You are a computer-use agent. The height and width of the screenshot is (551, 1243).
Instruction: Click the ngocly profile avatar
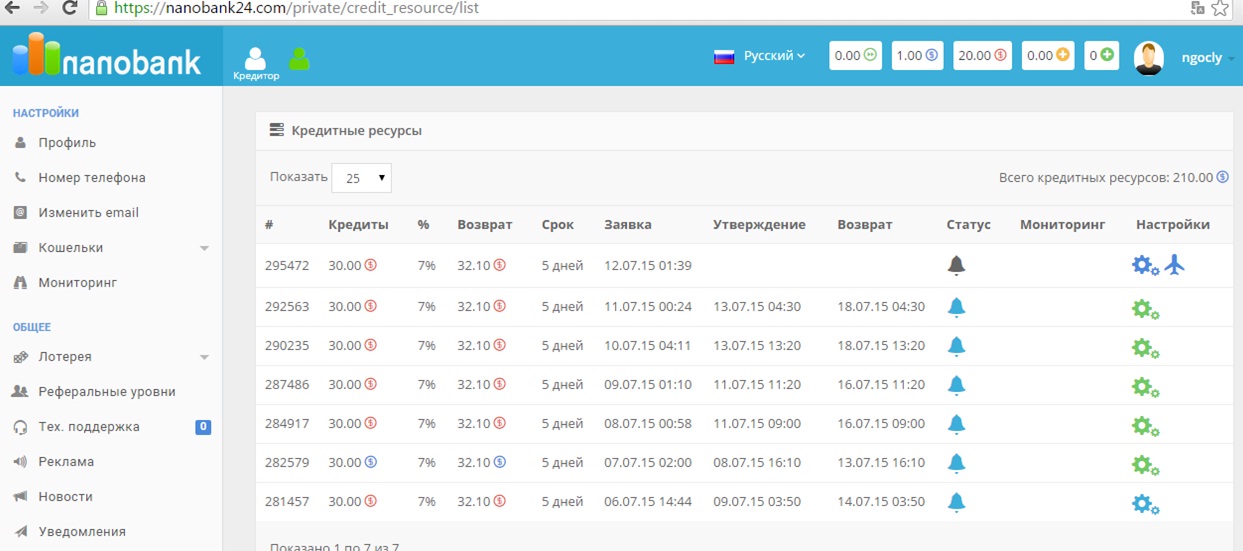1149,58
